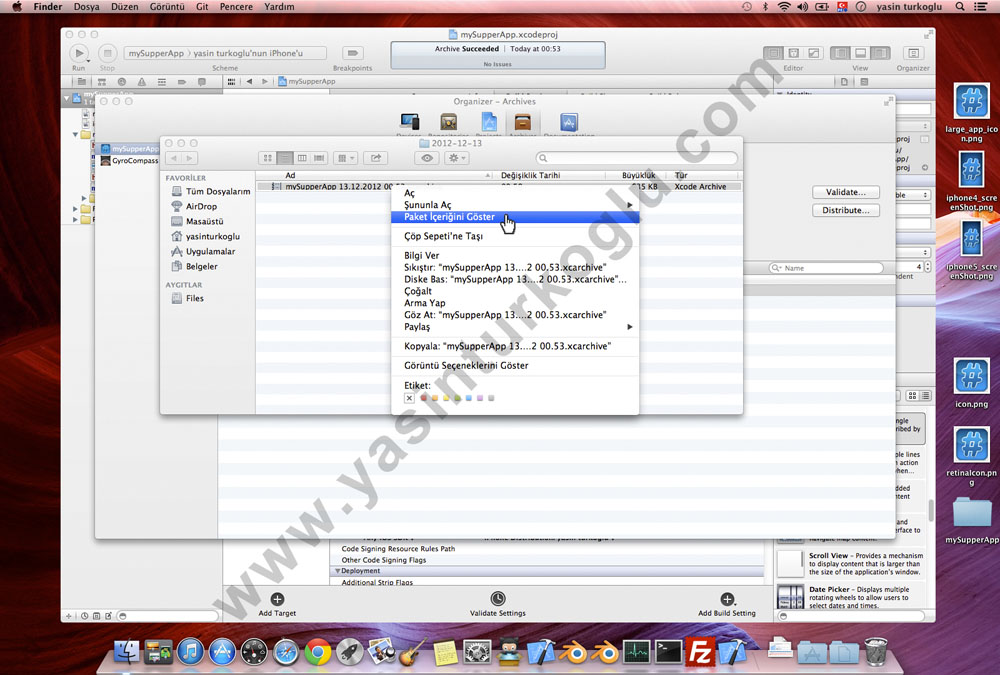Switch the Finder window to list view
Viewport: 1000px width, 675px height.
click(x=285, y=158)
